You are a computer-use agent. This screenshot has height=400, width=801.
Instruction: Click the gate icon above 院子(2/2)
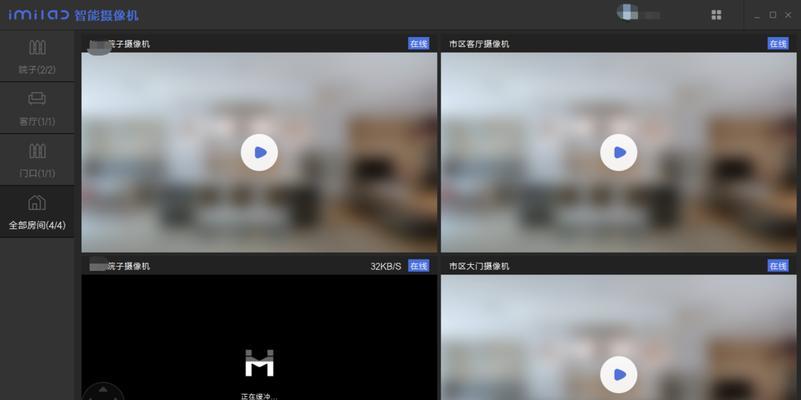pos(37,48)
